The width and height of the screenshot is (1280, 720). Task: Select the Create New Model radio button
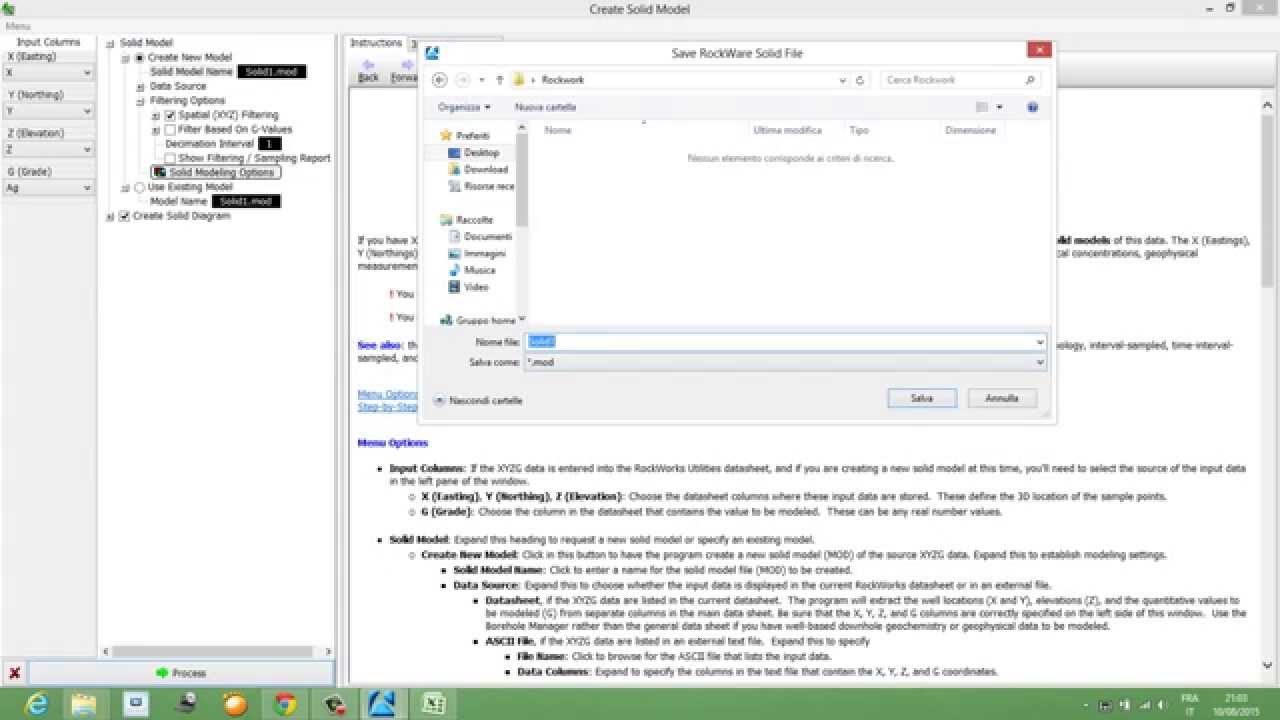coord(140,57)
